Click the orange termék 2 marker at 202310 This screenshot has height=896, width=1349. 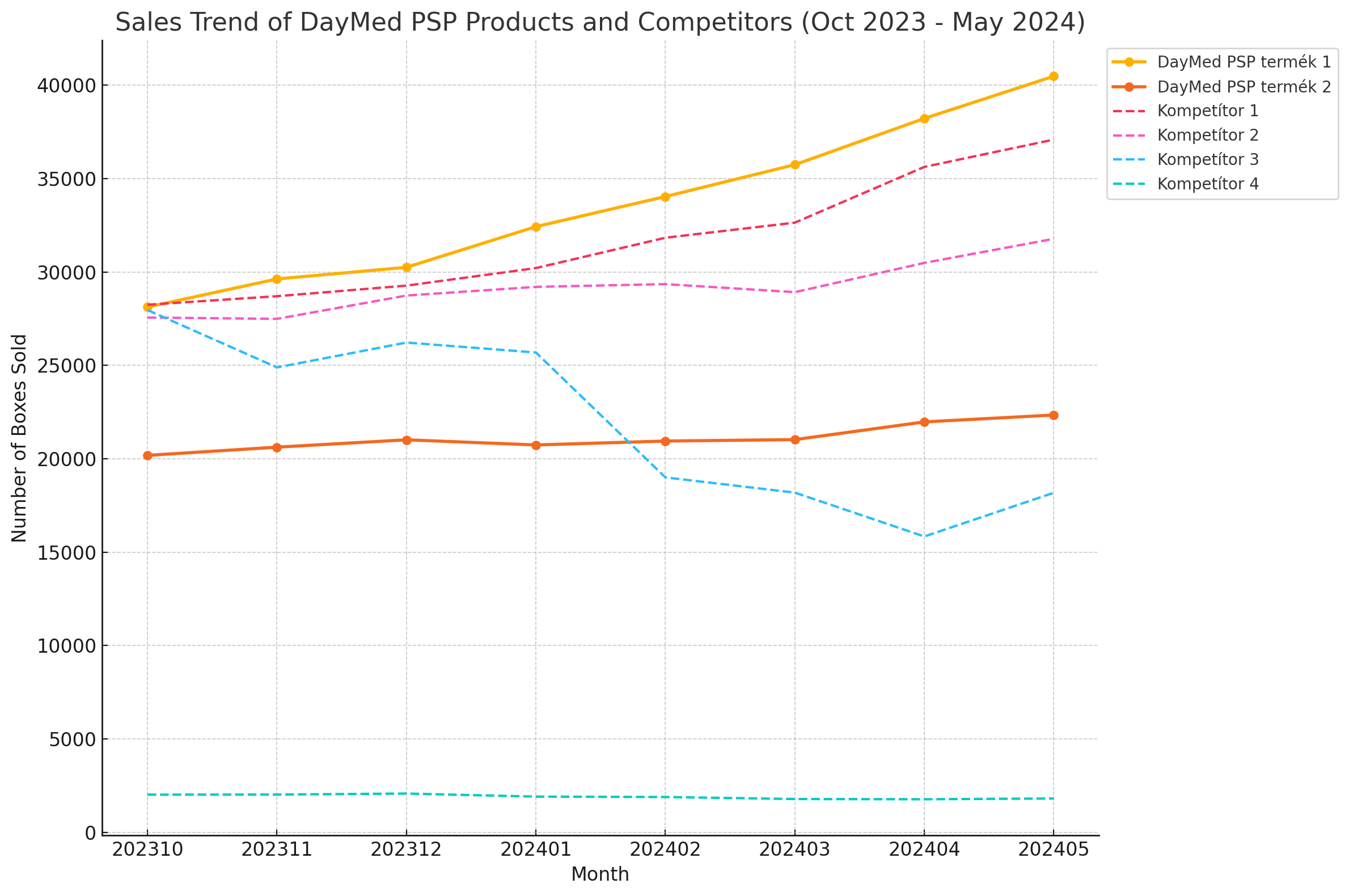pyautogui.click(x=147, y=455)
